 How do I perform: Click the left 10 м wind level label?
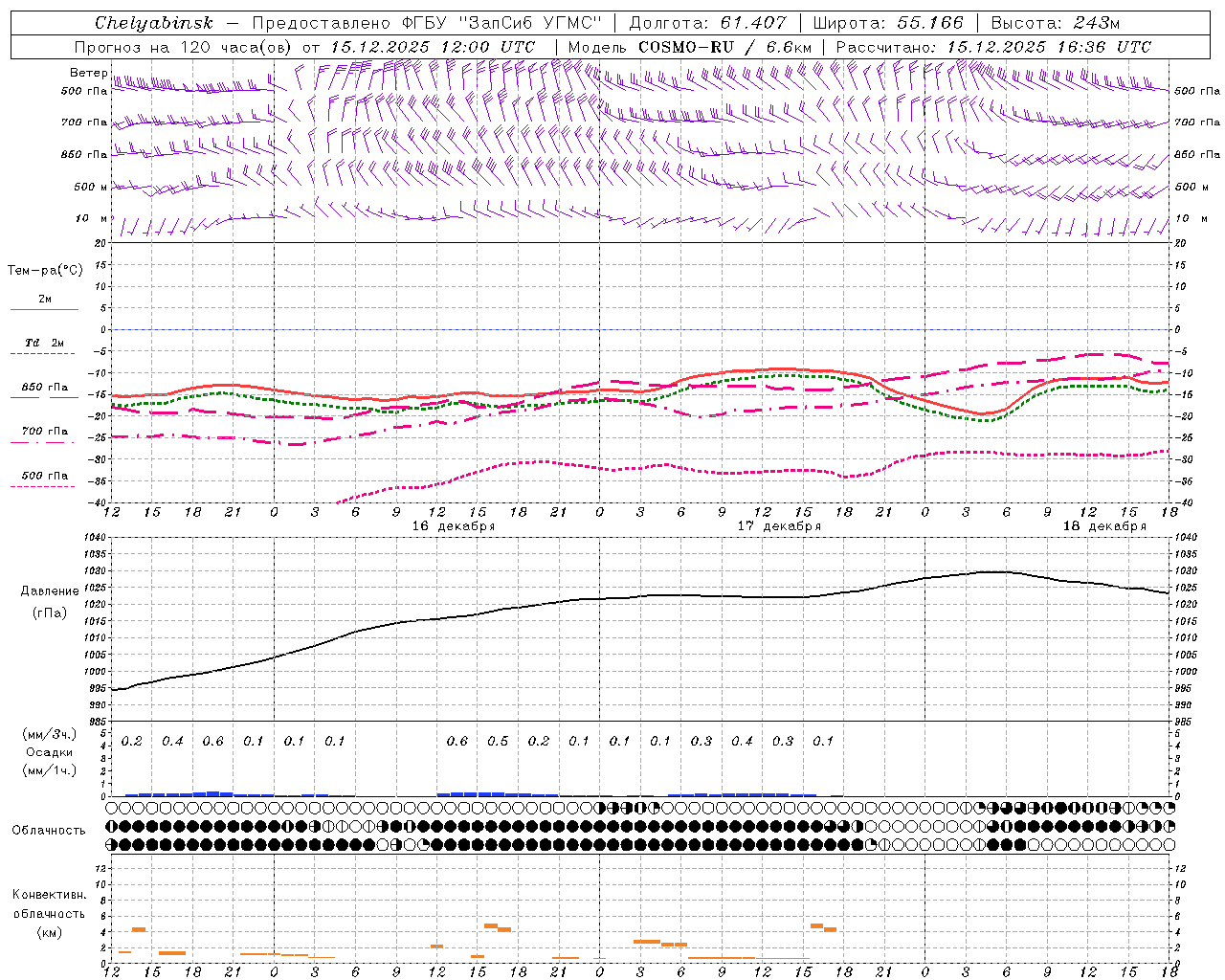click(x=91, y=218)
